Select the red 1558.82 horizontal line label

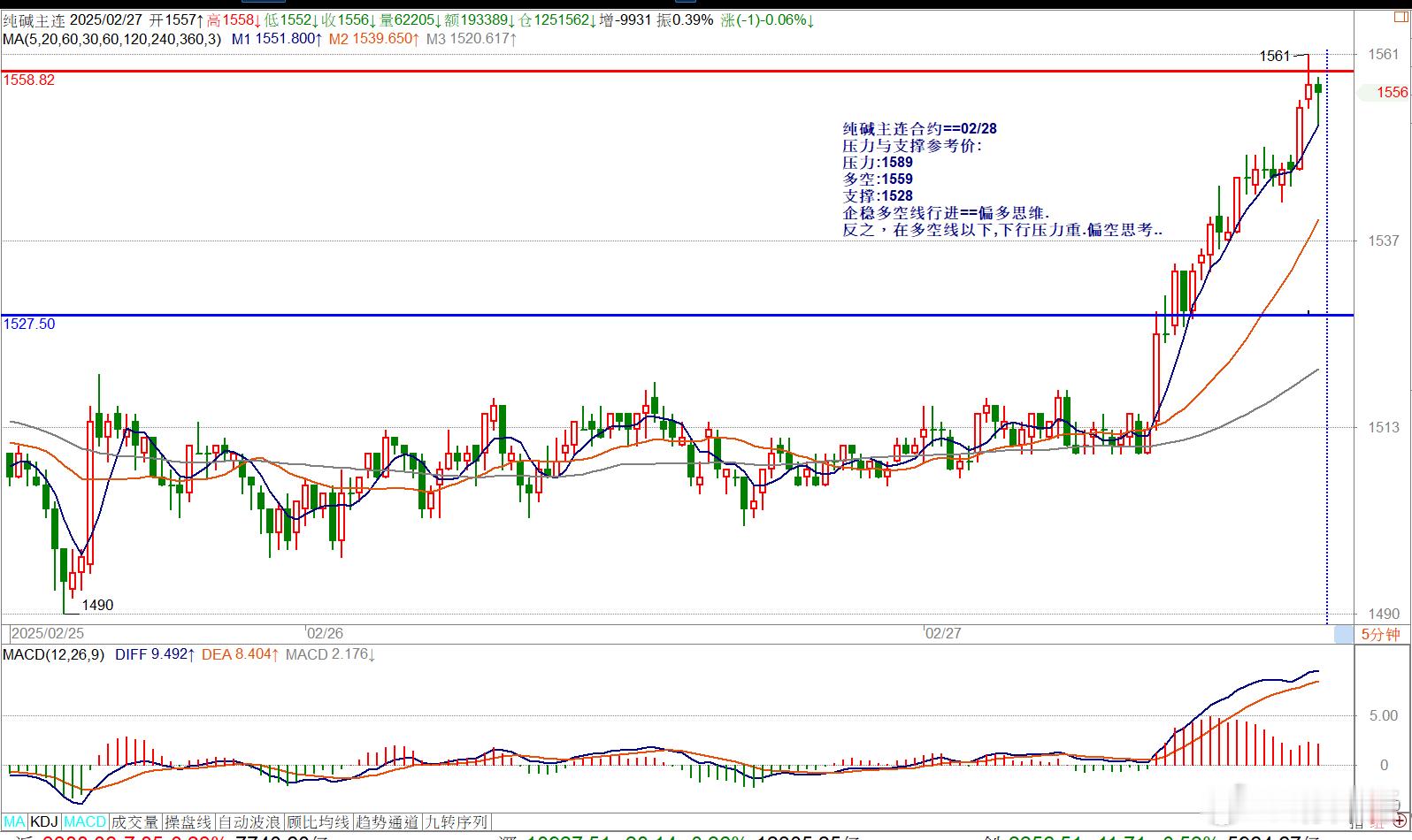[x=29, y=80]
